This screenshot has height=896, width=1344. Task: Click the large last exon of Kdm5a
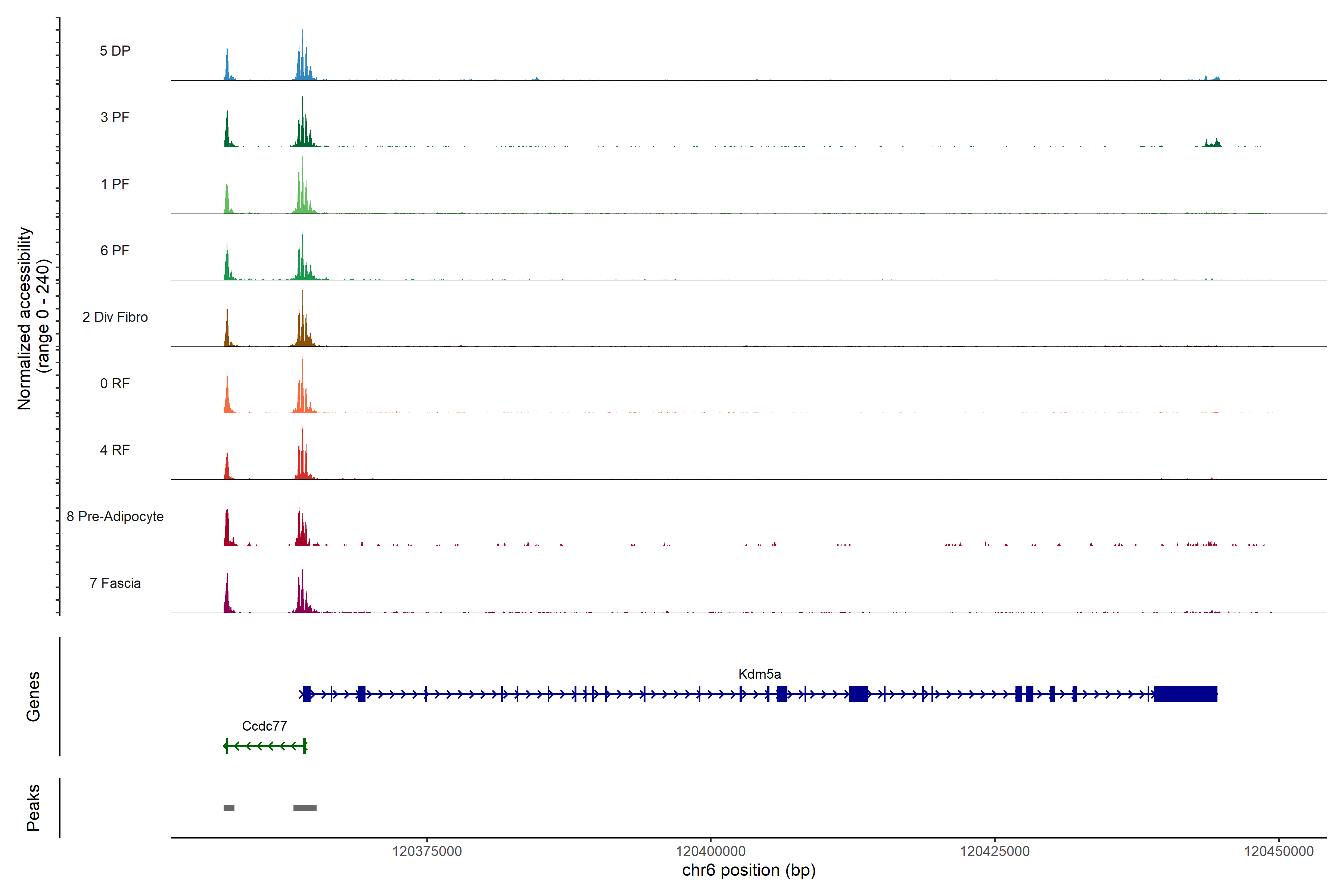pos(1185,694)
